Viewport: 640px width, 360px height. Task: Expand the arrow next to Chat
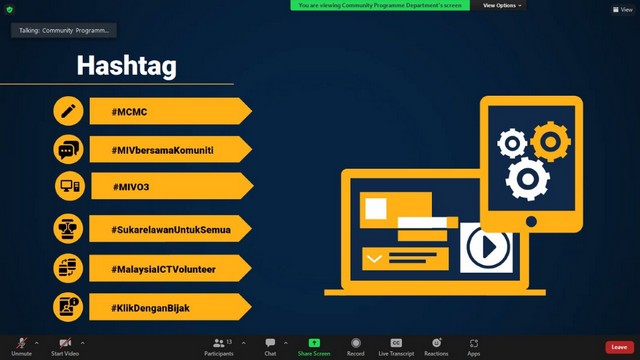(x=285, y=343)
